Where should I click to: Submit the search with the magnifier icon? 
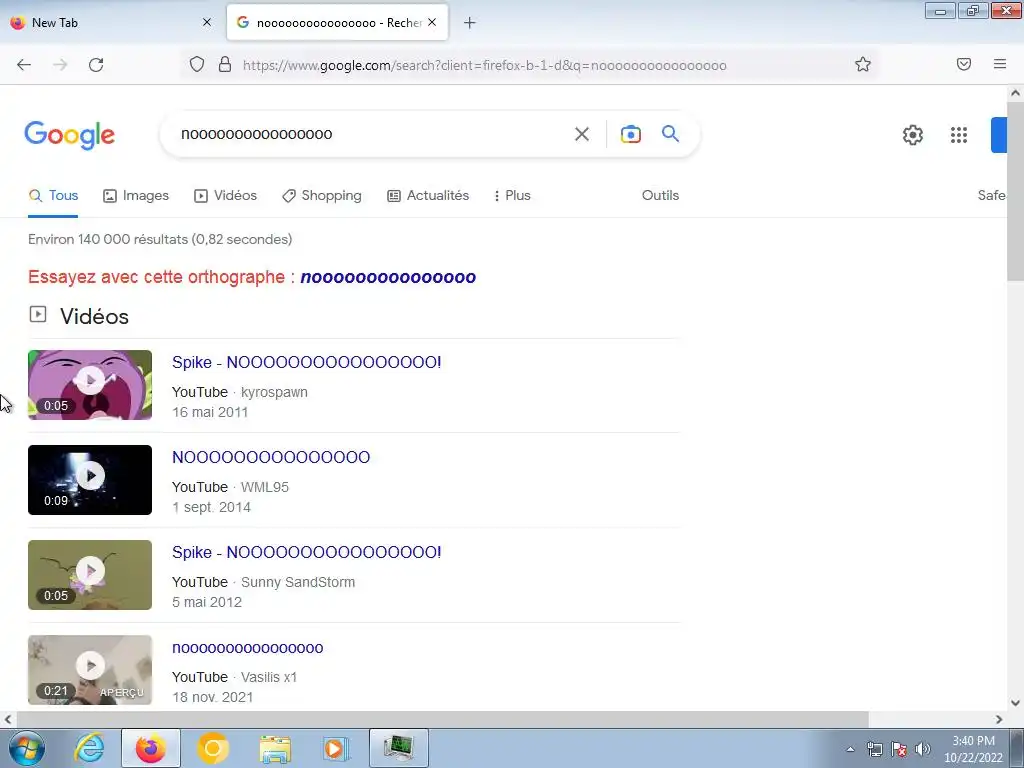(670, 134)
